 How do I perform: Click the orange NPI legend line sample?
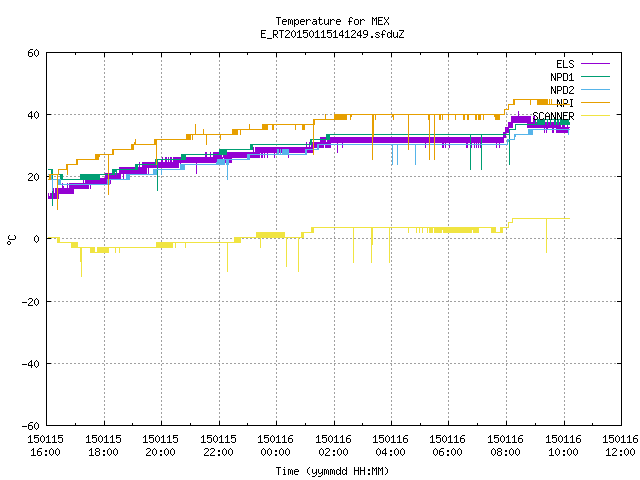click(595, 103)
